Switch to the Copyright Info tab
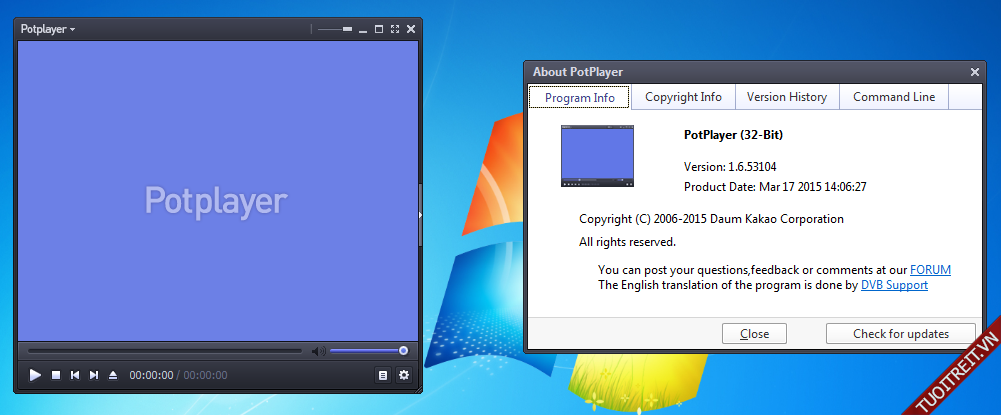This screenshot has height=415, width=1001. click(683, 97)
